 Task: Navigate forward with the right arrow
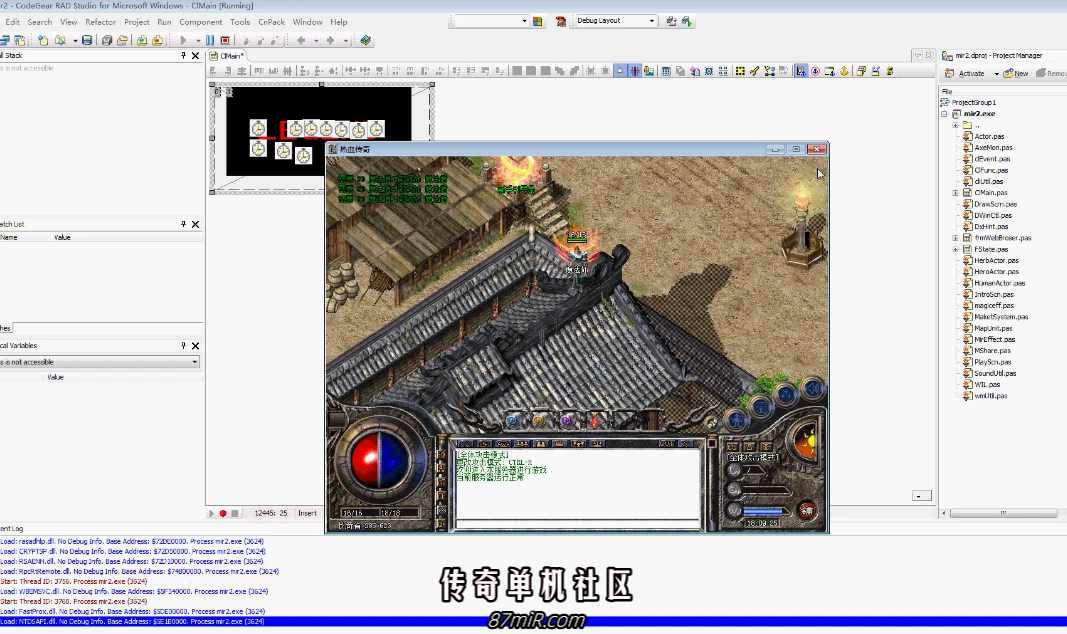[331, 41]
